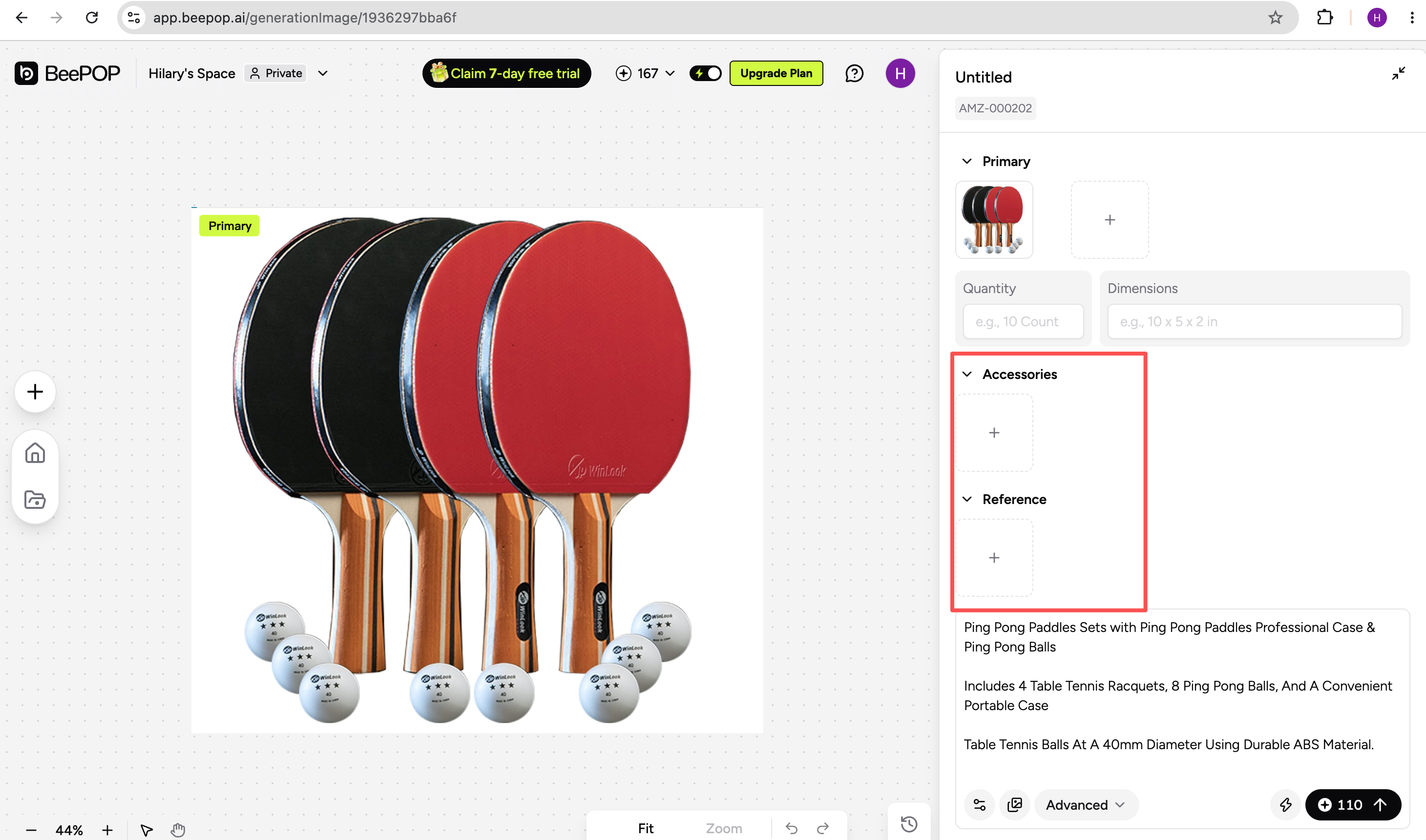
Task: Click the BeePOP logo
Action: [67, 73]
